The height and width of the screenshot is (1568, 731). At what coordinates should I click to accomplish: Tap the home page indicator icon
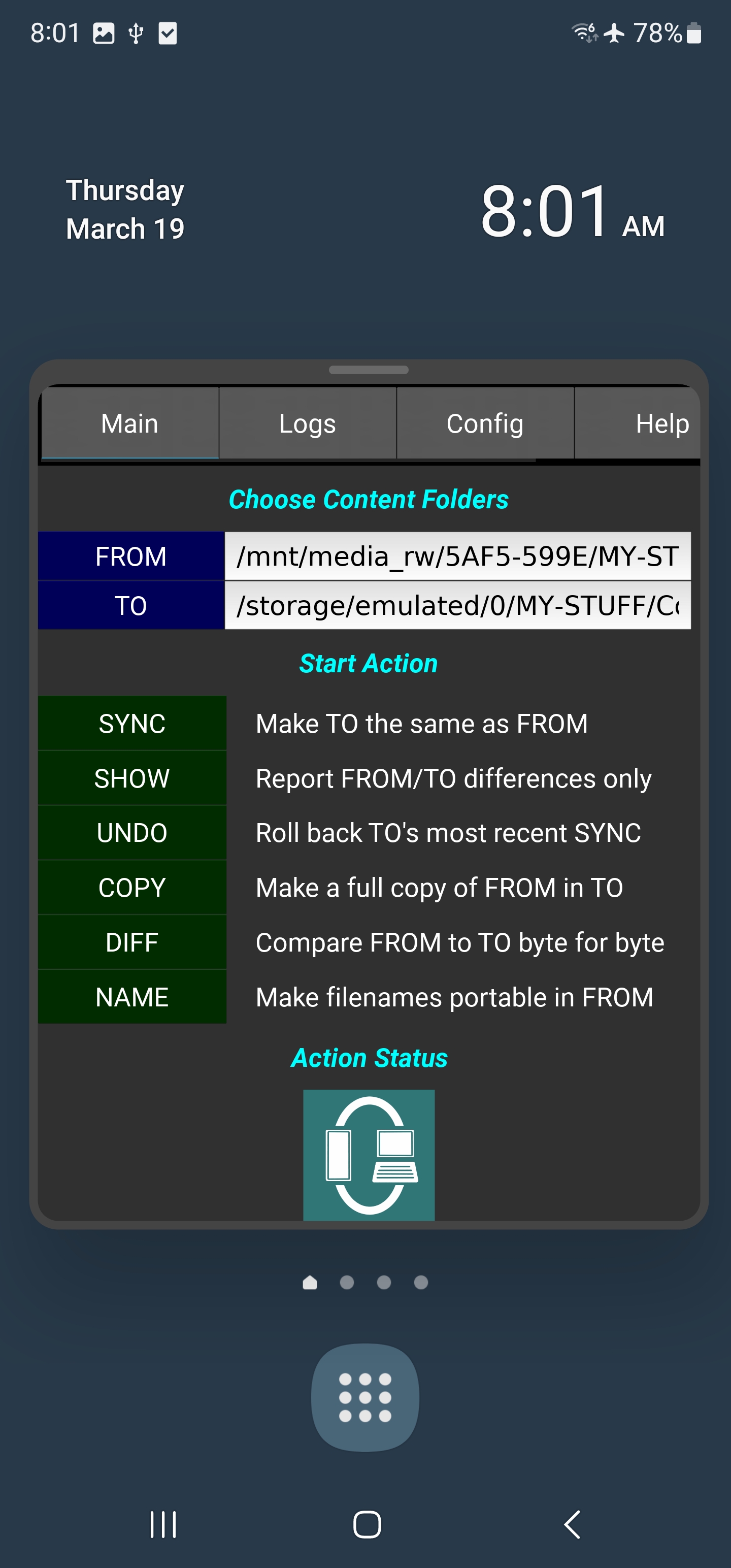(x=310, y=1283)
